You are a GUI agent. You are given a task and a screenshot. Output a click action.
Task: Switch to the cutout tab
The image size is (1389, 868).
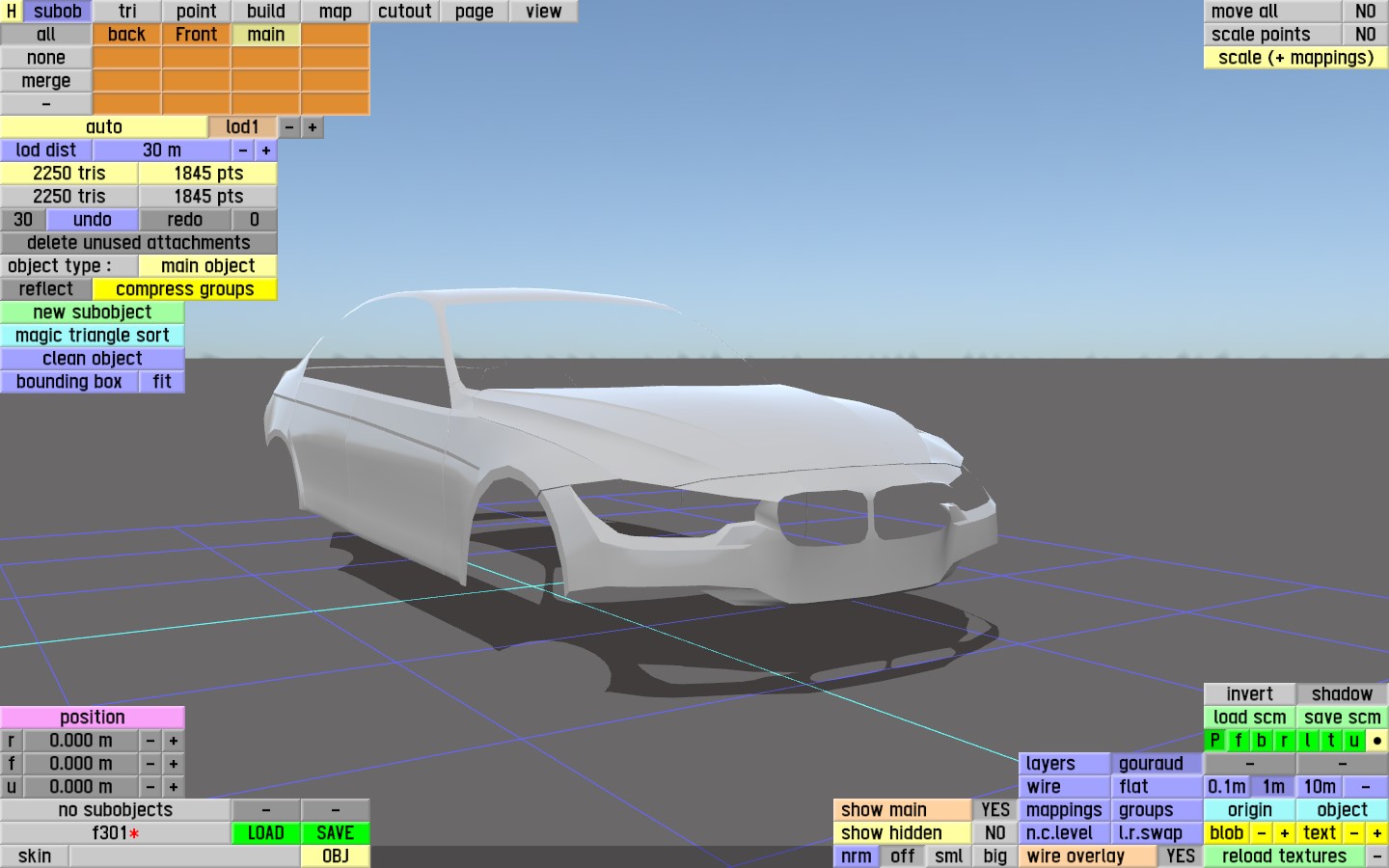click(x=405, y=12)
